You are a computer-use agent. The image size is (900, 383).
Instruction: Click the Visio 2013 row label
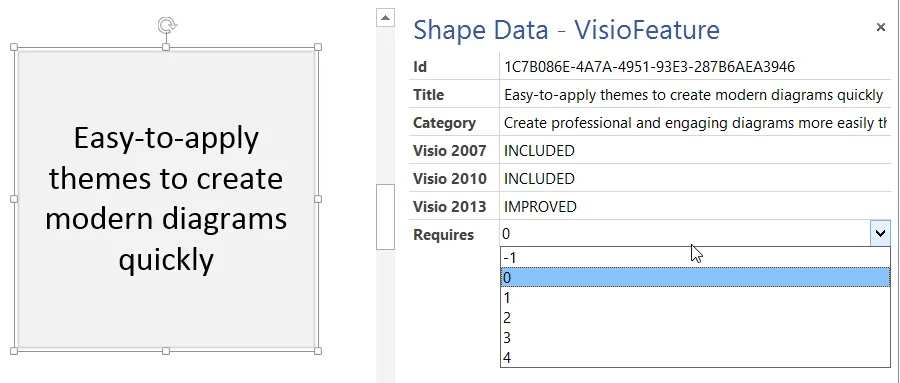point(449,207)
